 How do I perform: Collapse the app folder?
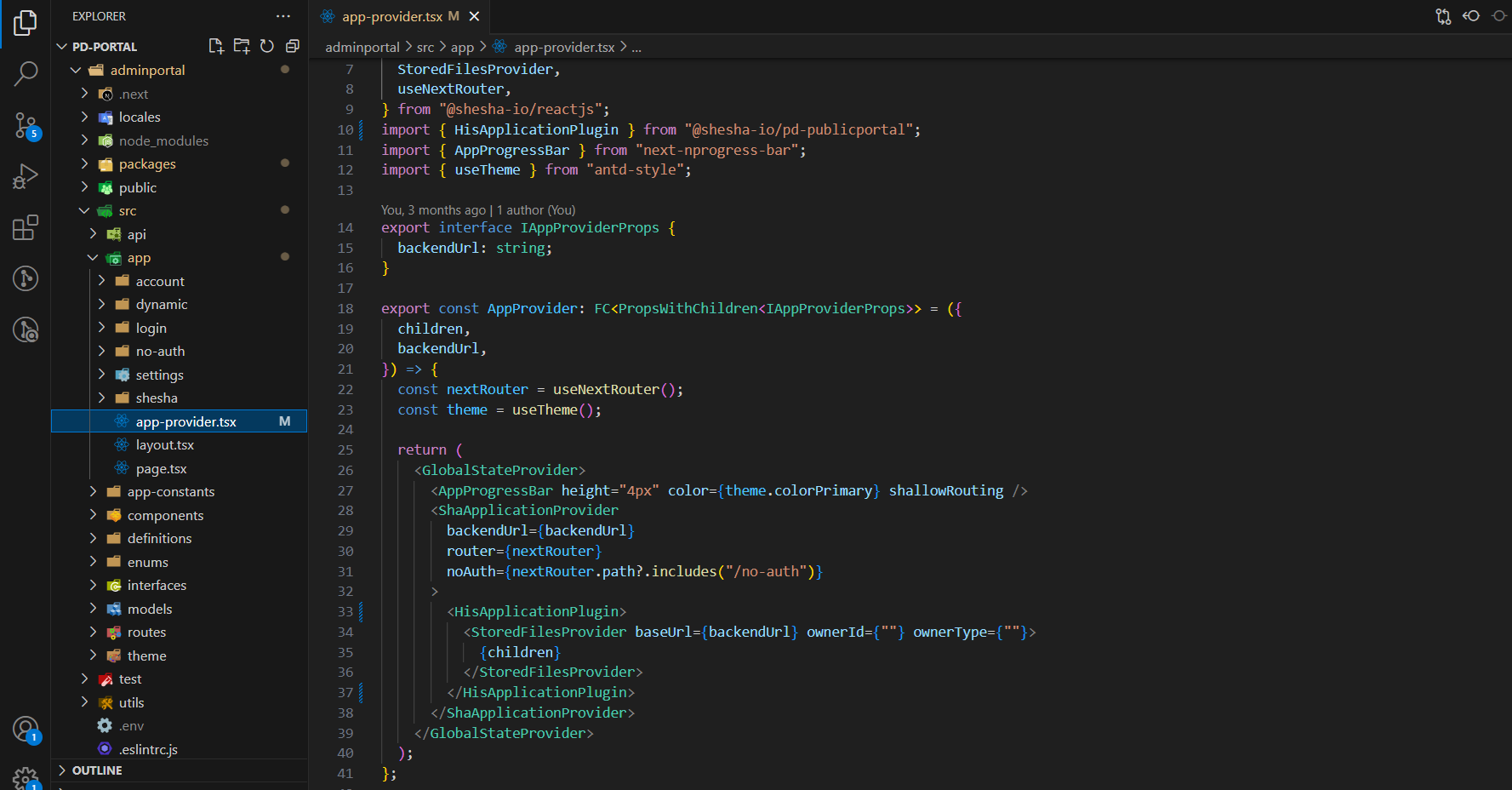(93, 257)
